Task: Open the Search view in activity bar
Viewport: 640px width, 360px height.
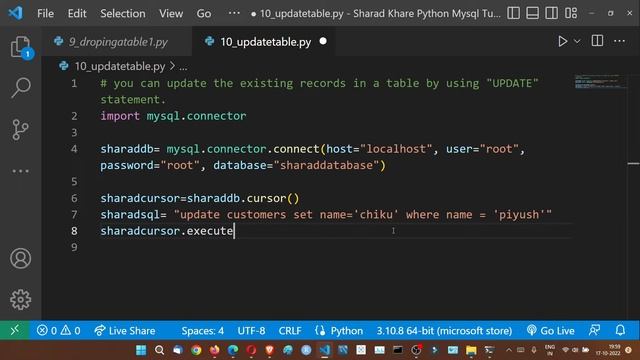Action: 20,87
